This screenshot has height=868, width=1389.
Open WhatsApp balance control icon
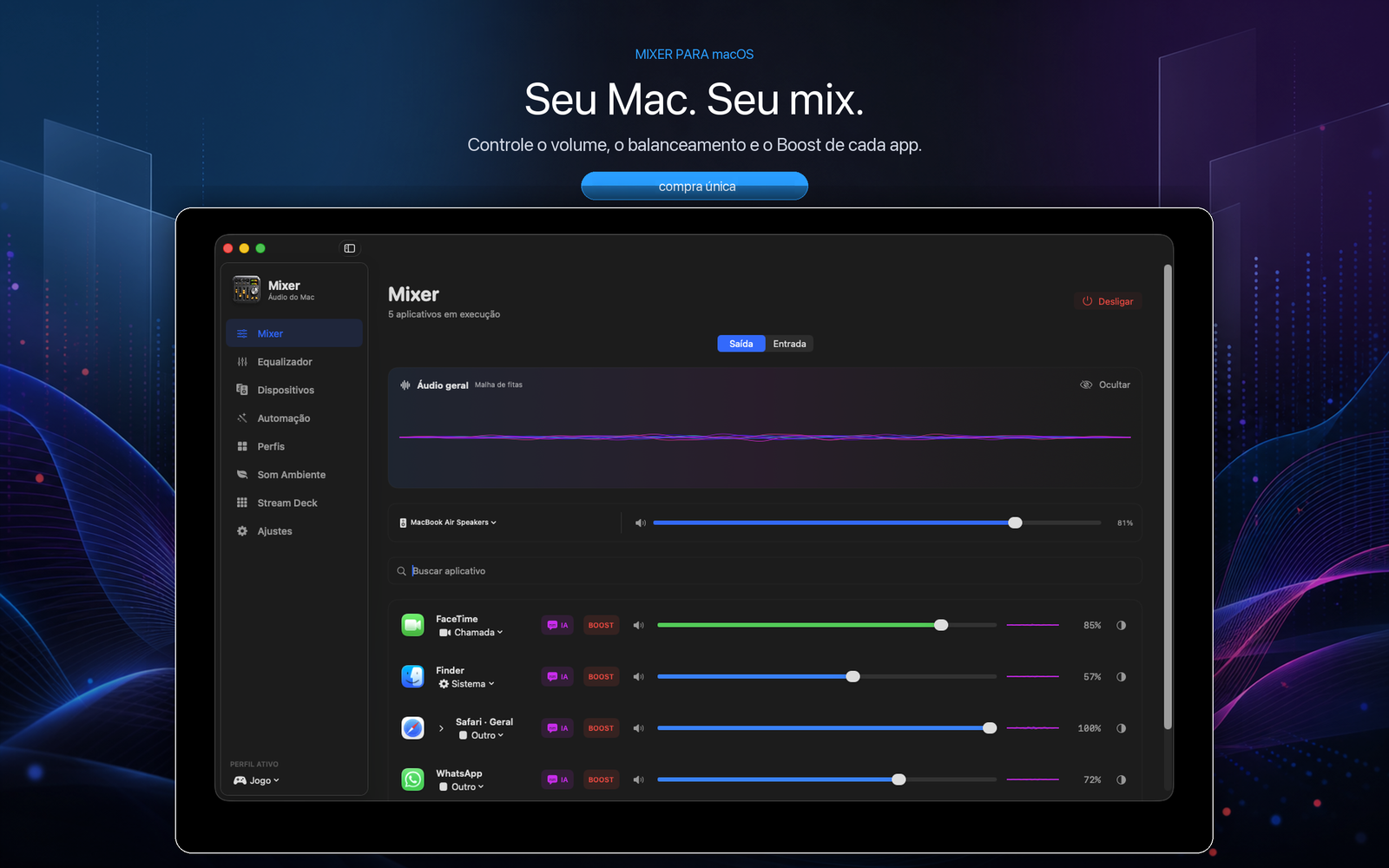[x=1122, y=779]
